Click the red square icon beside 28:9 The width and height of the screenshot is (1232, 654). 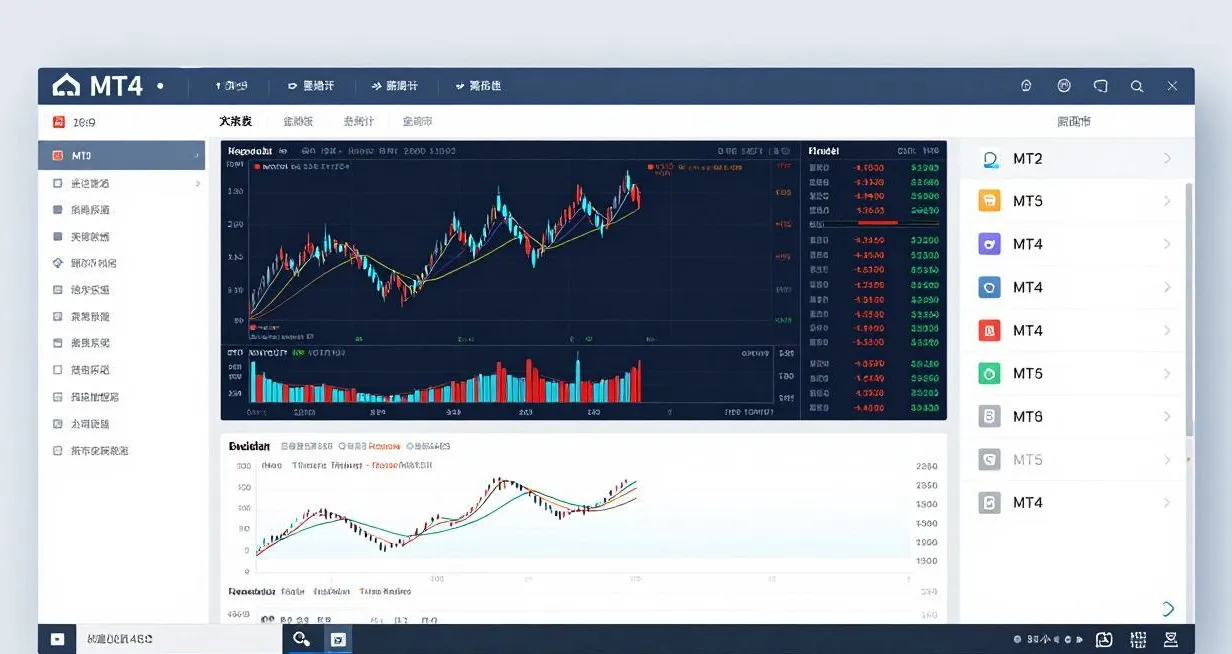[x=58, y=122]
